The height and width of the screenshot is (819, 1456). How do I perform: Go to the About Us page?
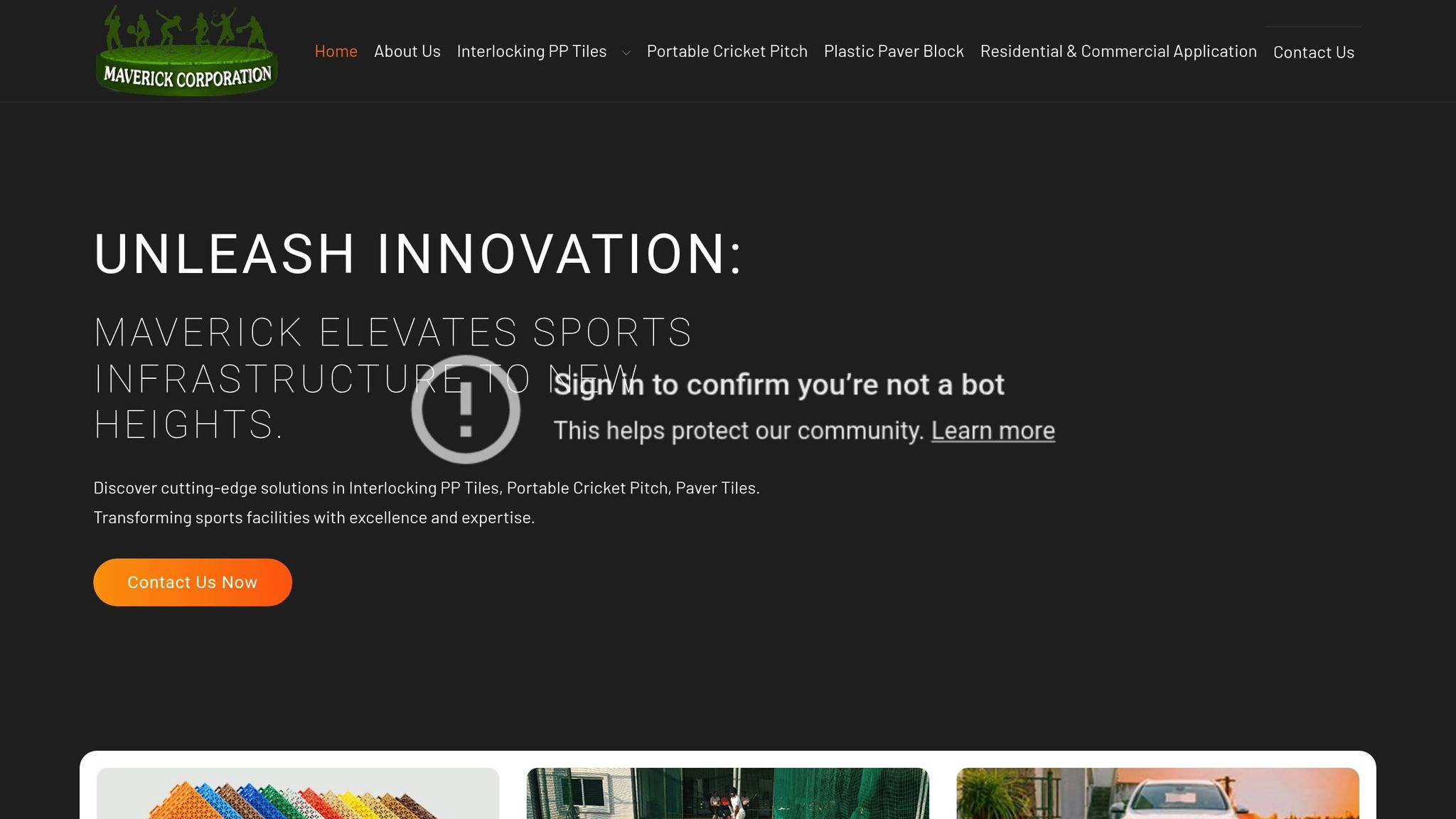(x=407, y=51)
